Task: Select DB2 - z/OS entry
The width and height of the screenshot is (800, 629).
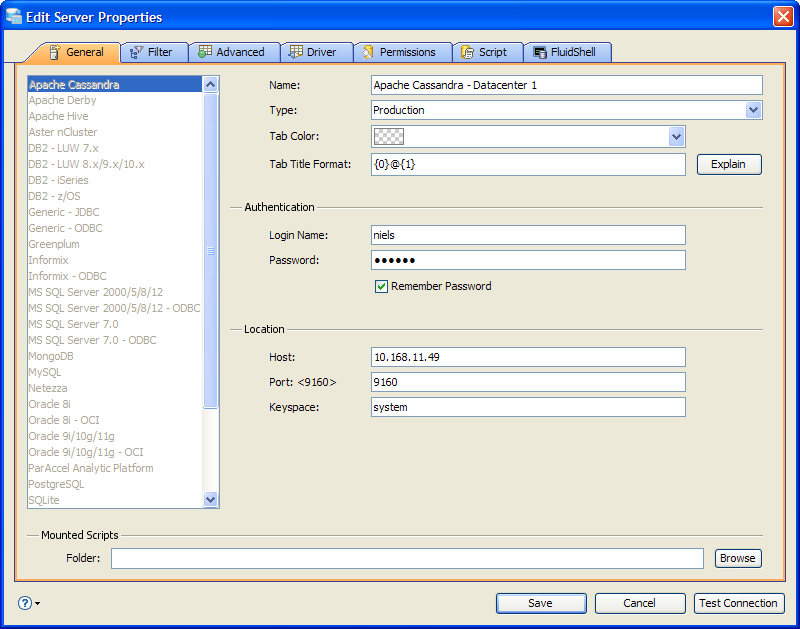Action: coord(115,196)
